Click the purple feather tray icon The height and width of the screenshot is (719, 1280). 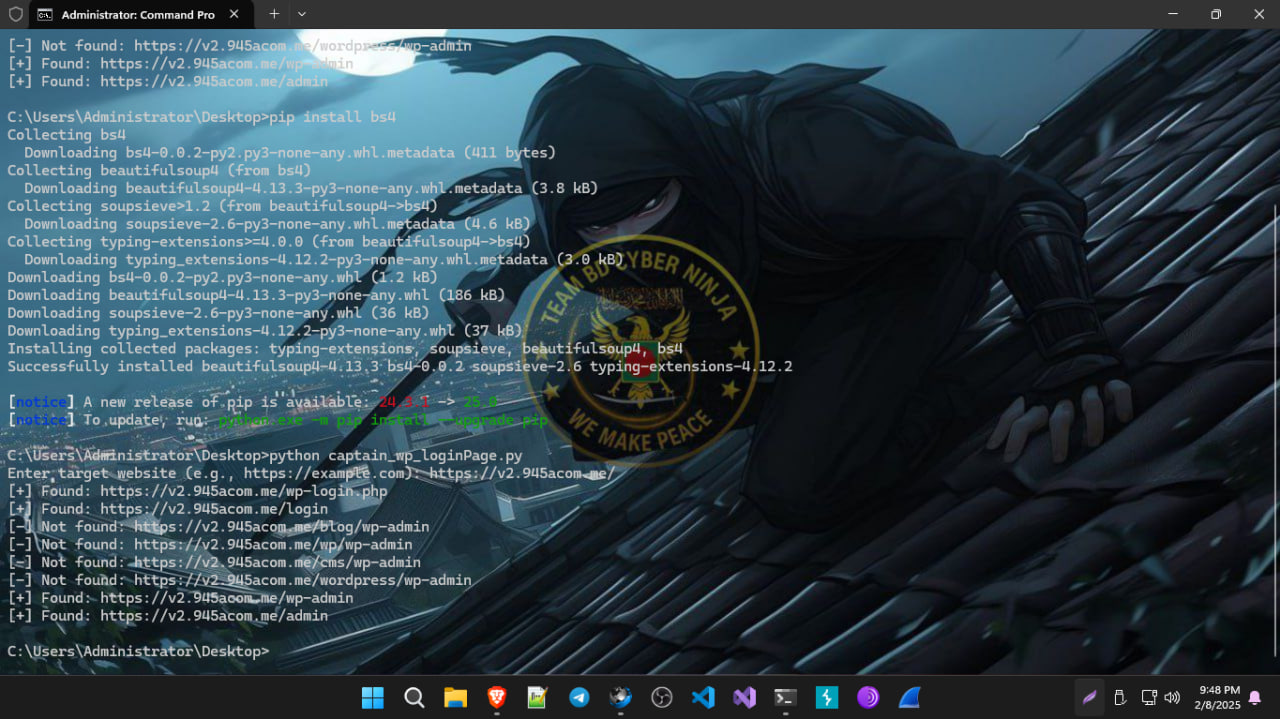[x=1090, y=697]
